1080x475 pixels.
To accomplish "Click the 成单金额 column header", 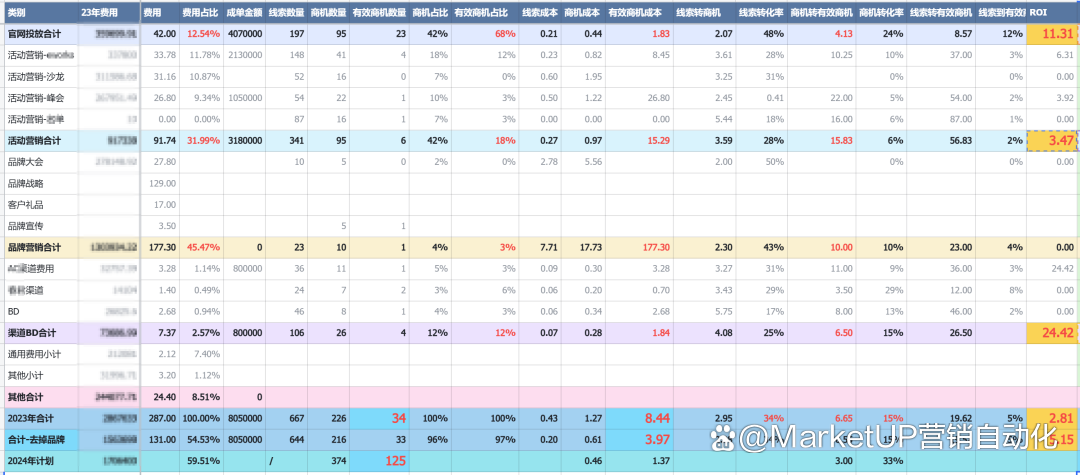I will click(244, 13).
